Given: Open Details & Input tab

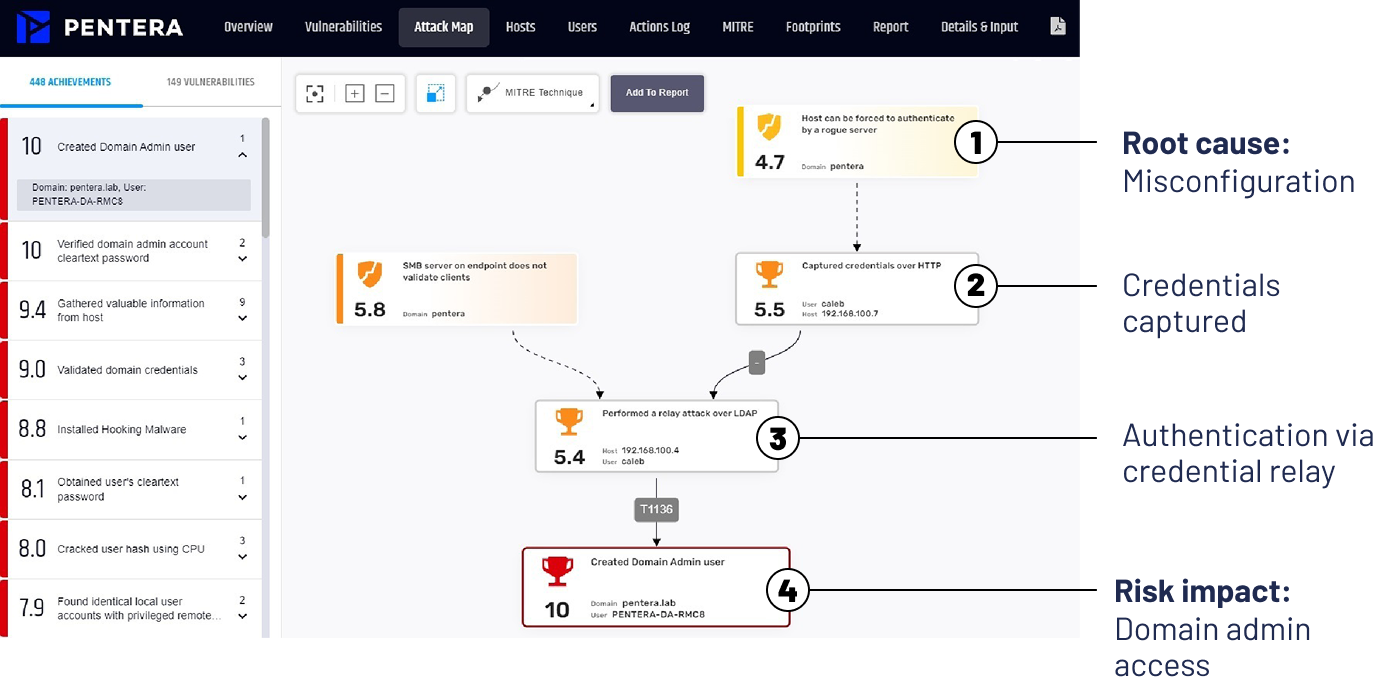Looking at the screenshot, I should coord(980,27).
